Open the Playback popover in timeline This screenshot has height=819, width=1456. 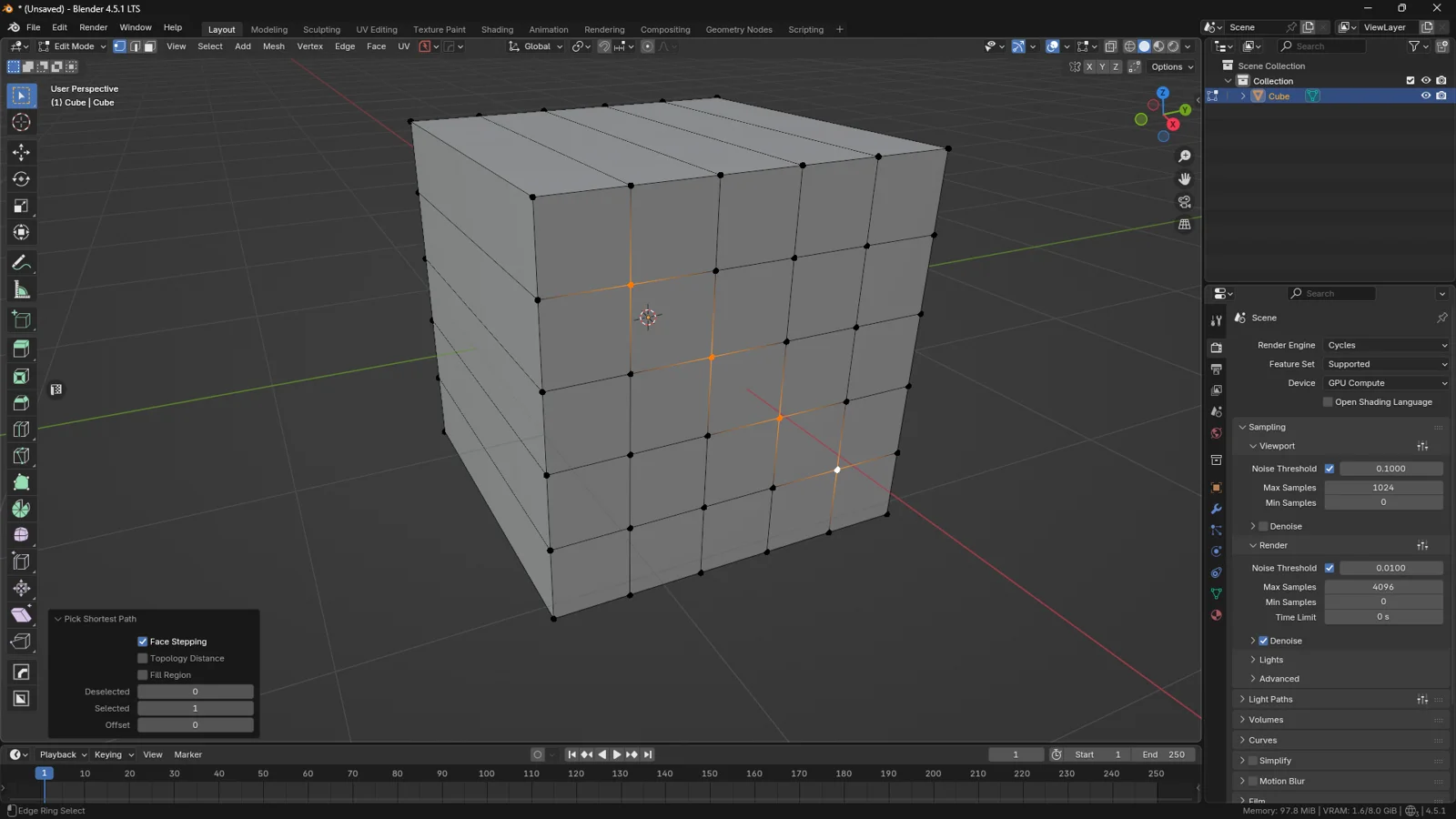pyautogui.click(x=63, y=754)
